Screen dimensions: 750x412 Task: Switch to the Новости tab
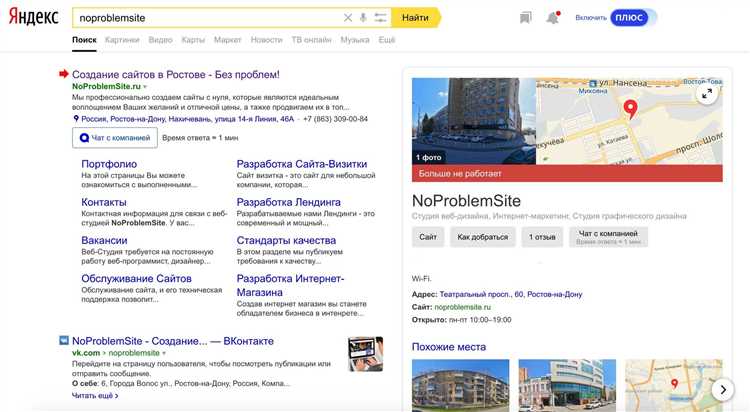point(266,40)
